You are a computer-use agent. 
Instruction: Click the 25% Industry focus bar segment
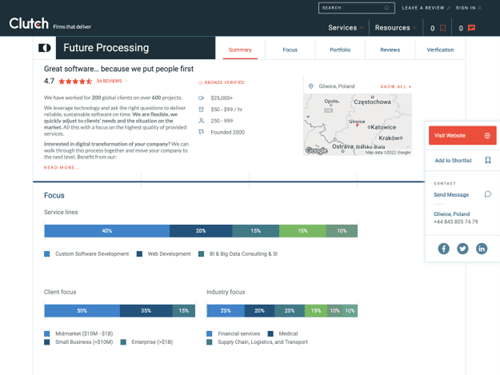[226, 311]
